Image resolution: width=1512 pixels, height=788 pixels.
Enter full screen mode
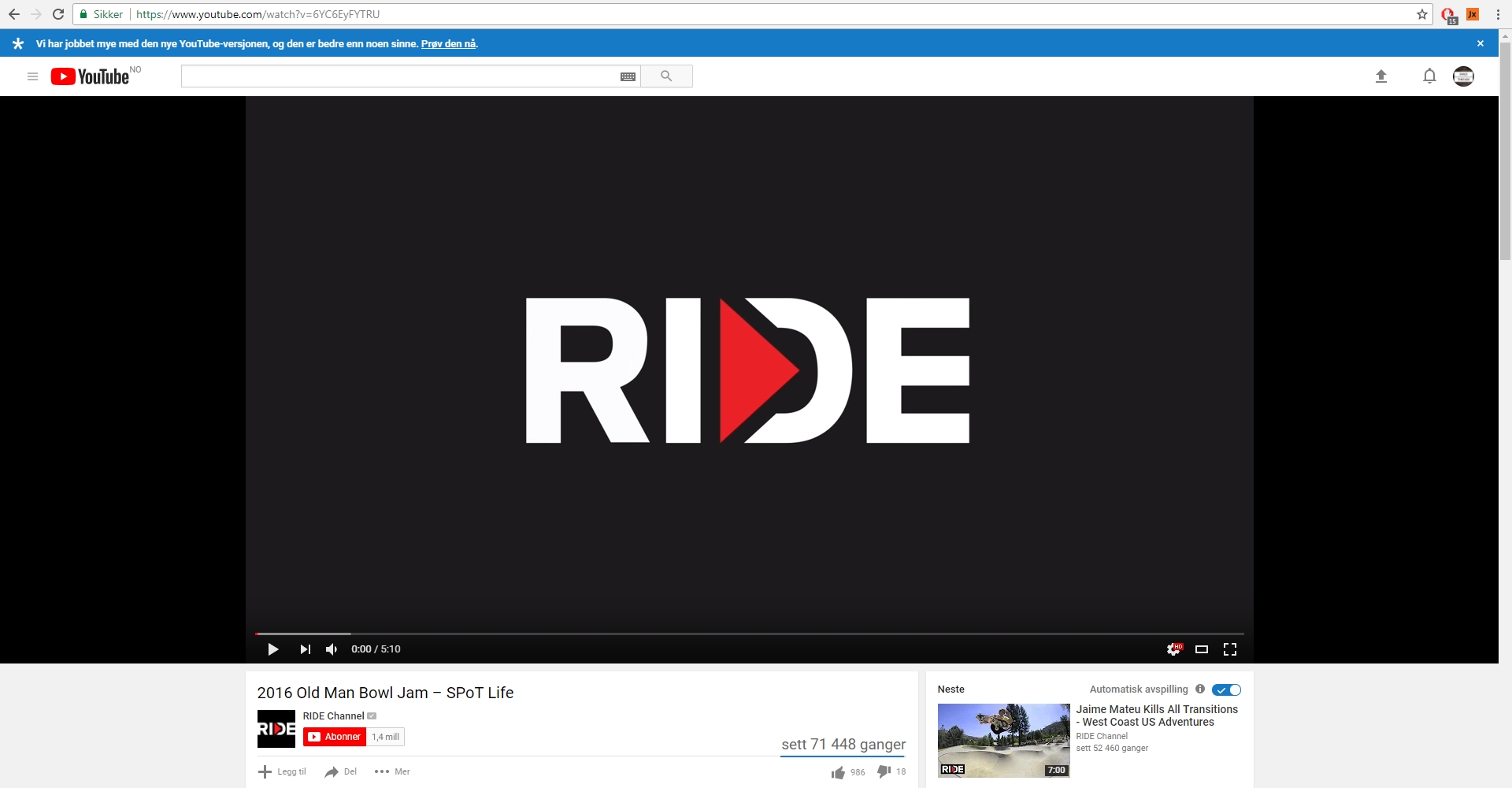(x=1230, y=649)
